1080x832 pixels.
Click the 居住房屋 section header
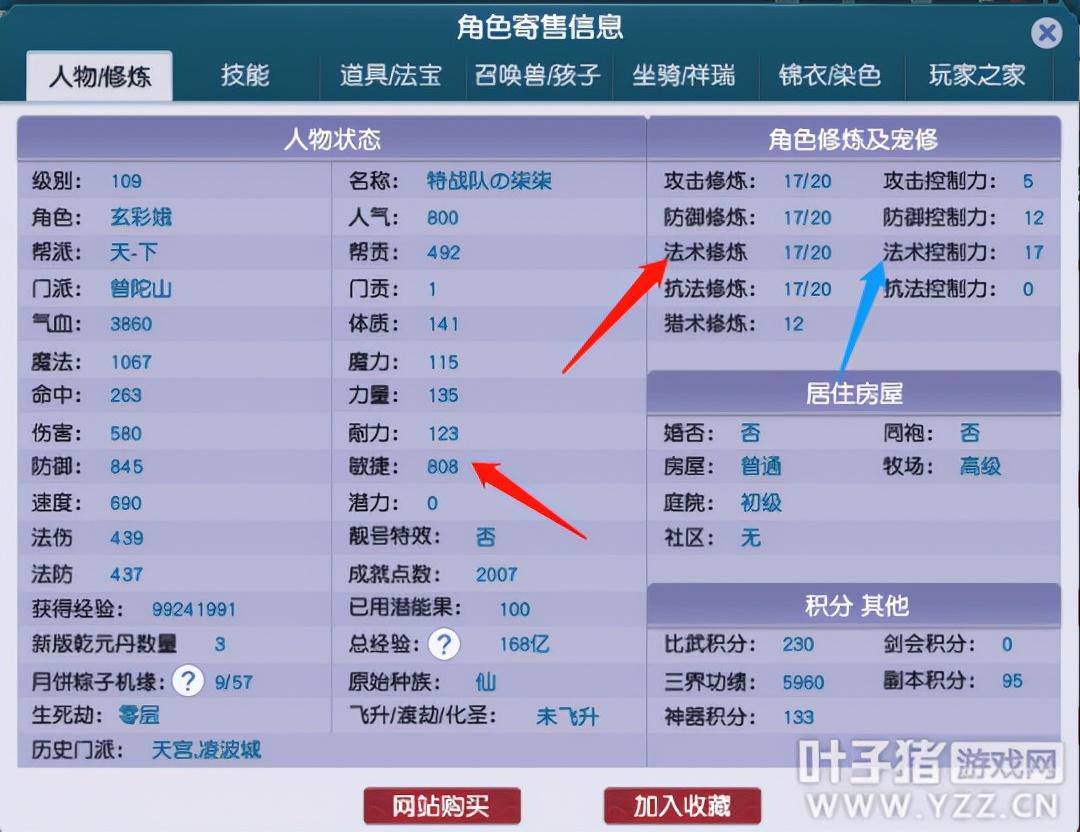tap(853, 393)
